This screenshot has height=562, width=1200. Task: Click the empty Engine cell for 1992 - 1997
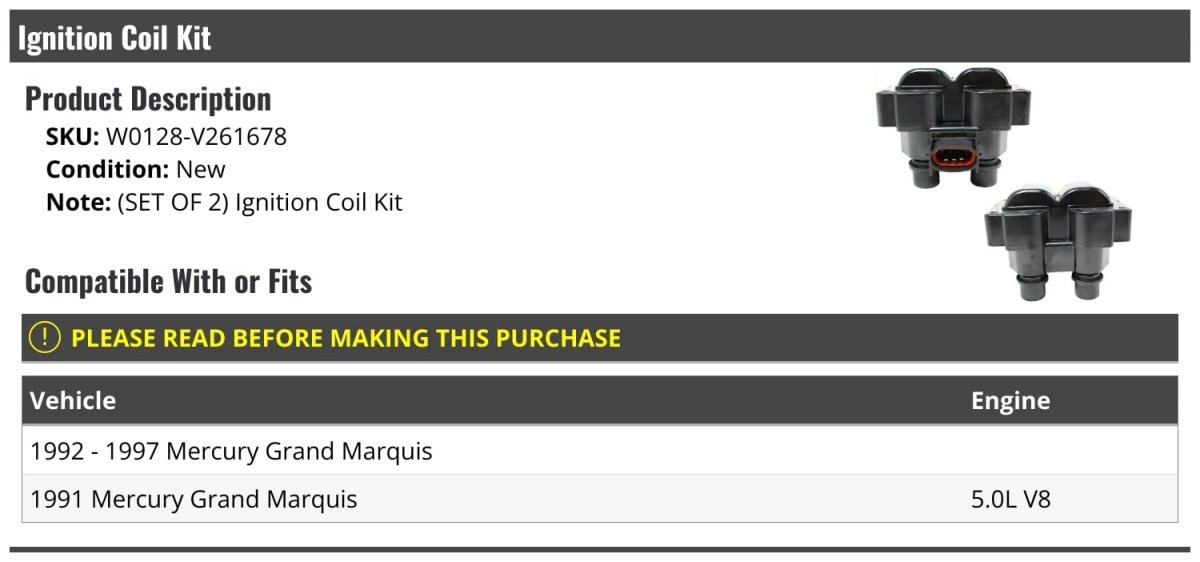coord(1070,451)
